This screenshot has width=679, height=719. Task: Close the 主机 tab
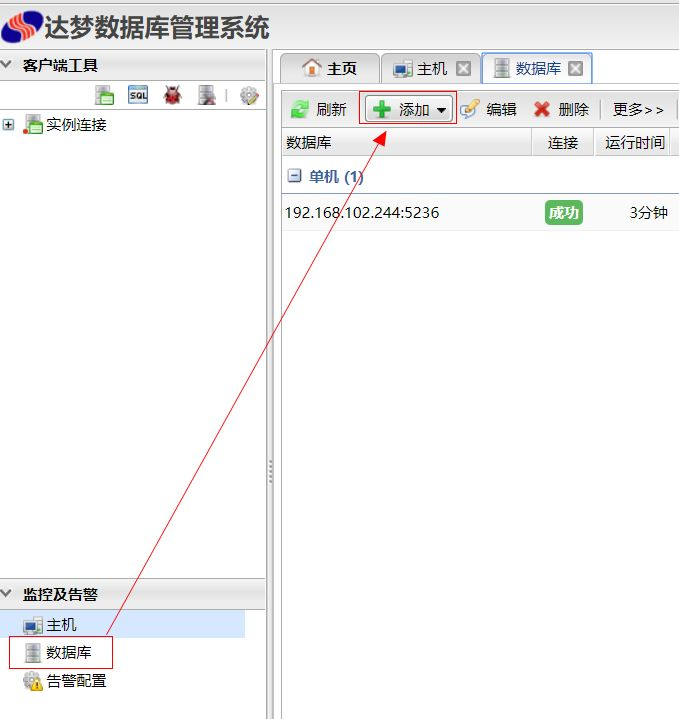[464, 69]
